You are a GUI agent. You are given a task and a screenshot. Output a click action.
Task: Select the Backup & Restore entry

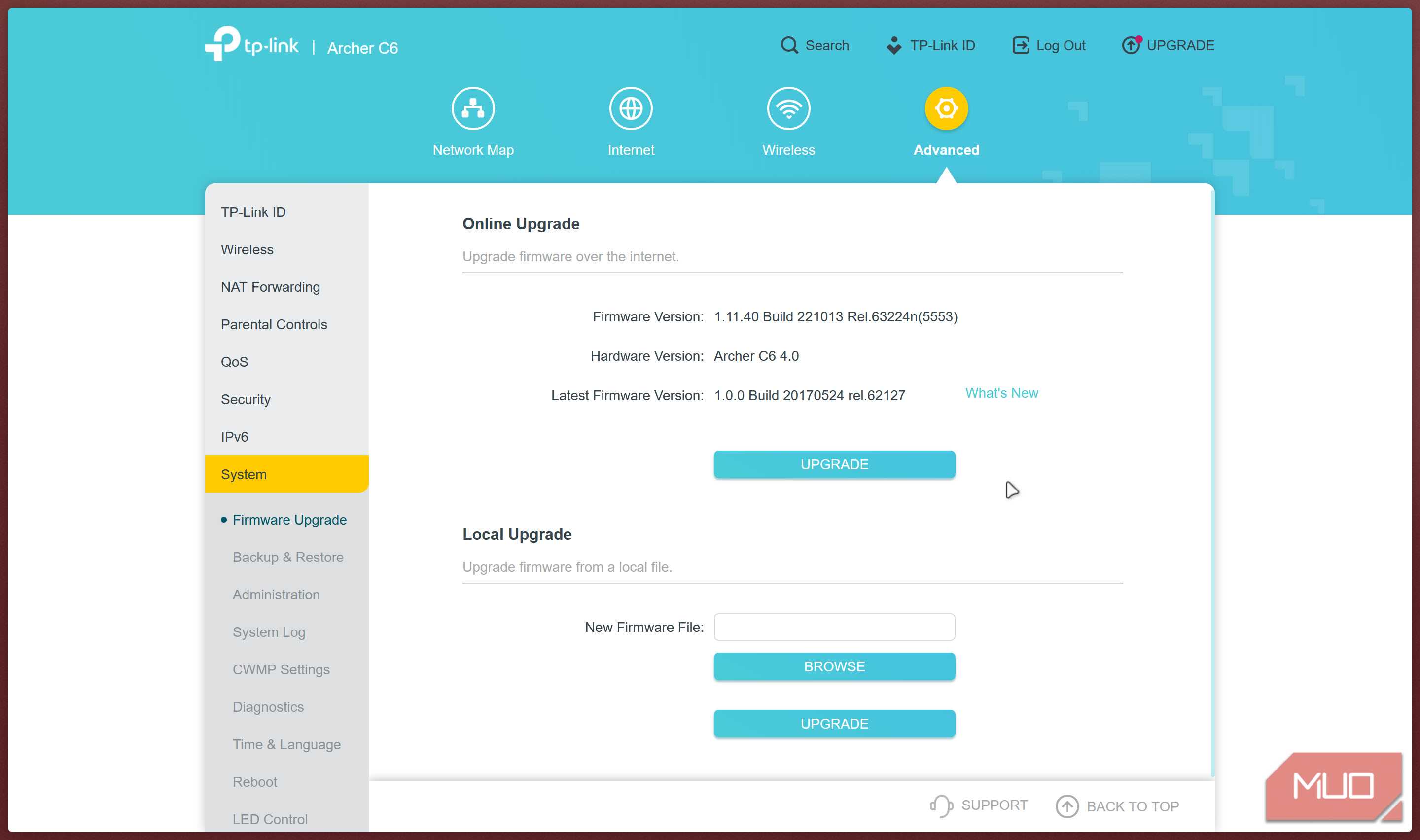287,557
